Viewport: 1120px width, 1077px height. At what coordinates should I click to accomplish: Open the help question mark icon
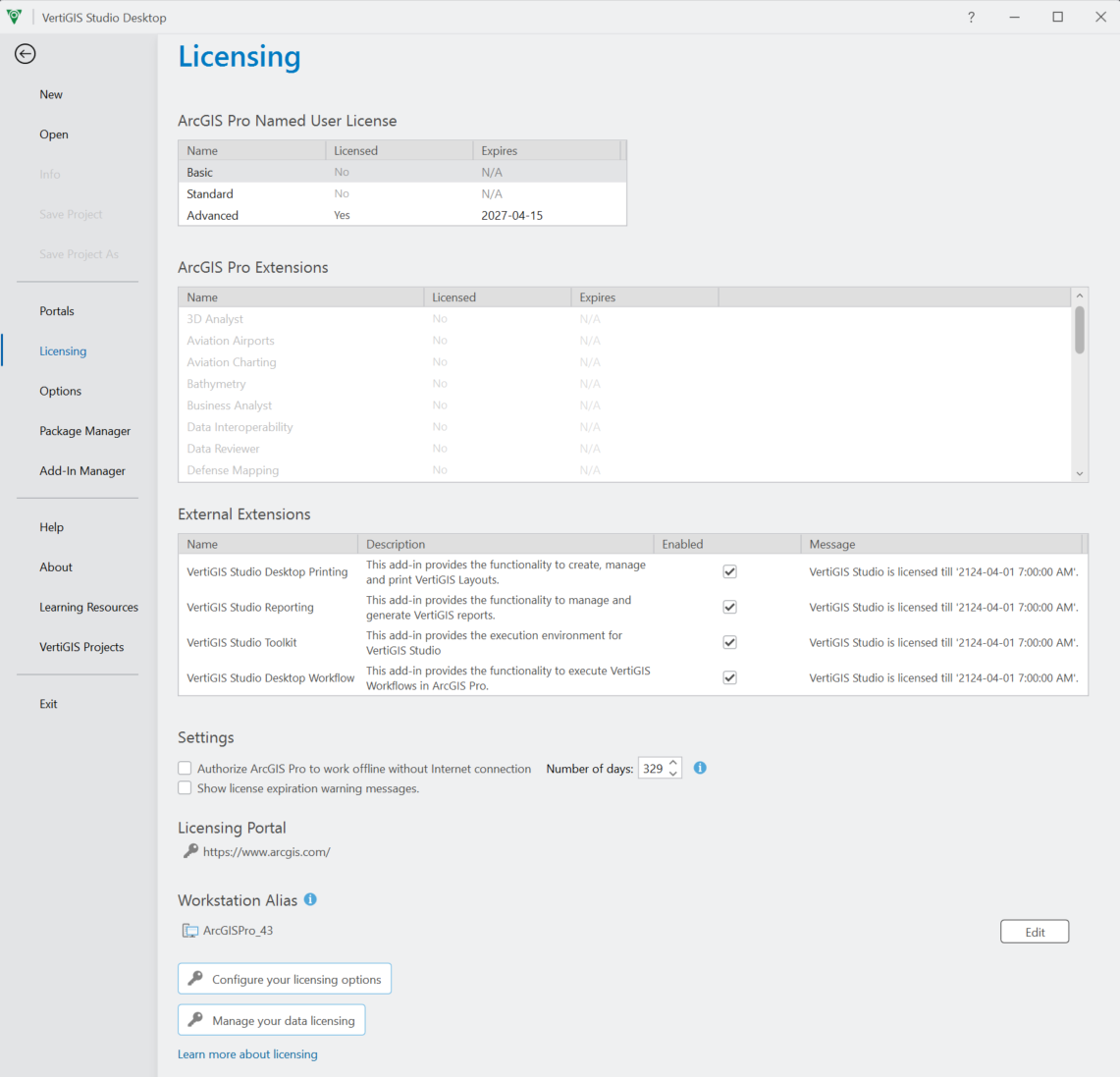[x=971, y=17]
